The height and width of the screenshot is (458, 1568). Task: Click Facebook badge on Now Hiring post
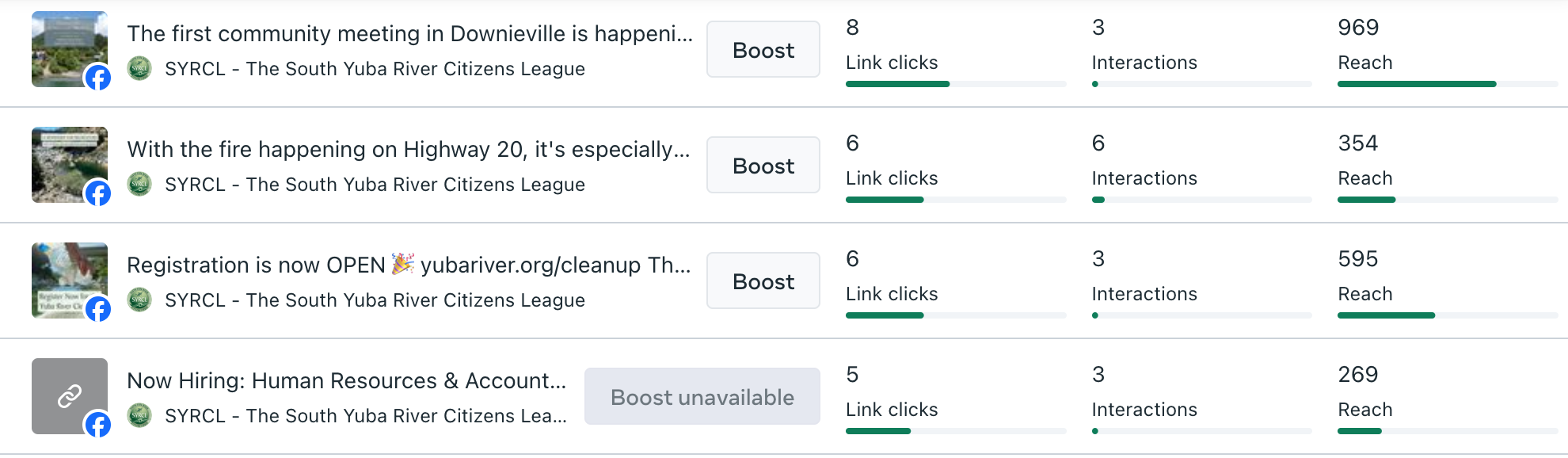(98, 424)
